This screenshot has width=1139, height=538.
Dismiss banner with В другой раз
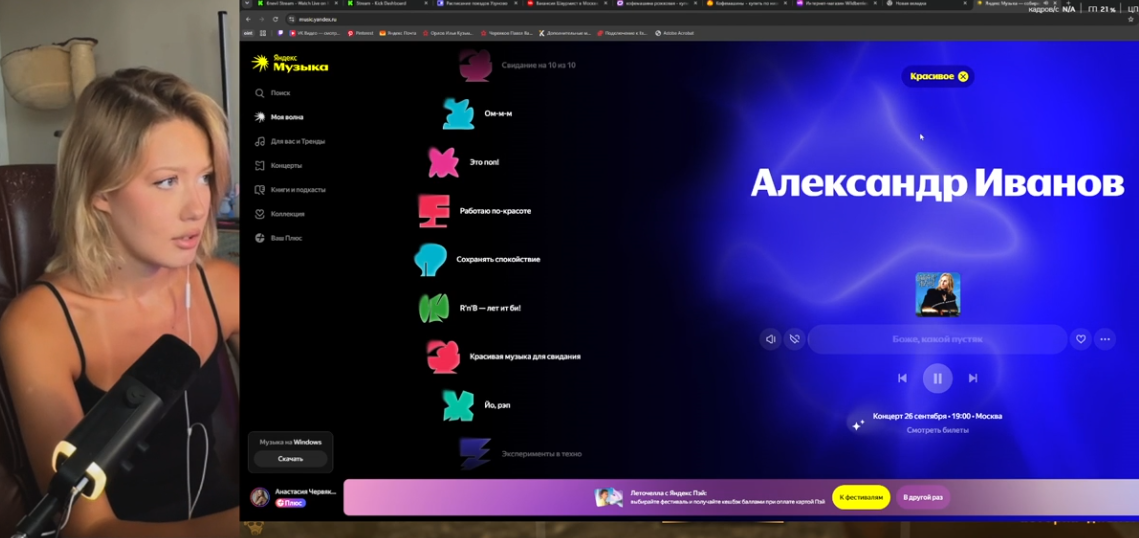tap(922, 497)
